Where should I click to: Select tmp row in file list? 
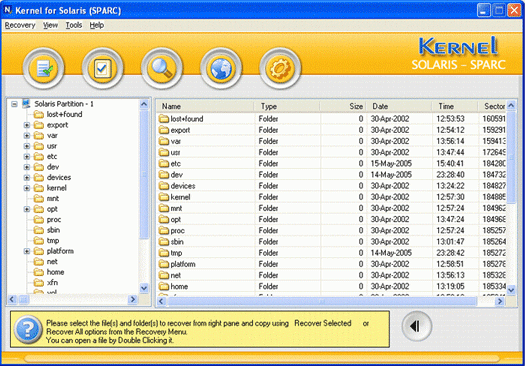[x=331, y=253]
